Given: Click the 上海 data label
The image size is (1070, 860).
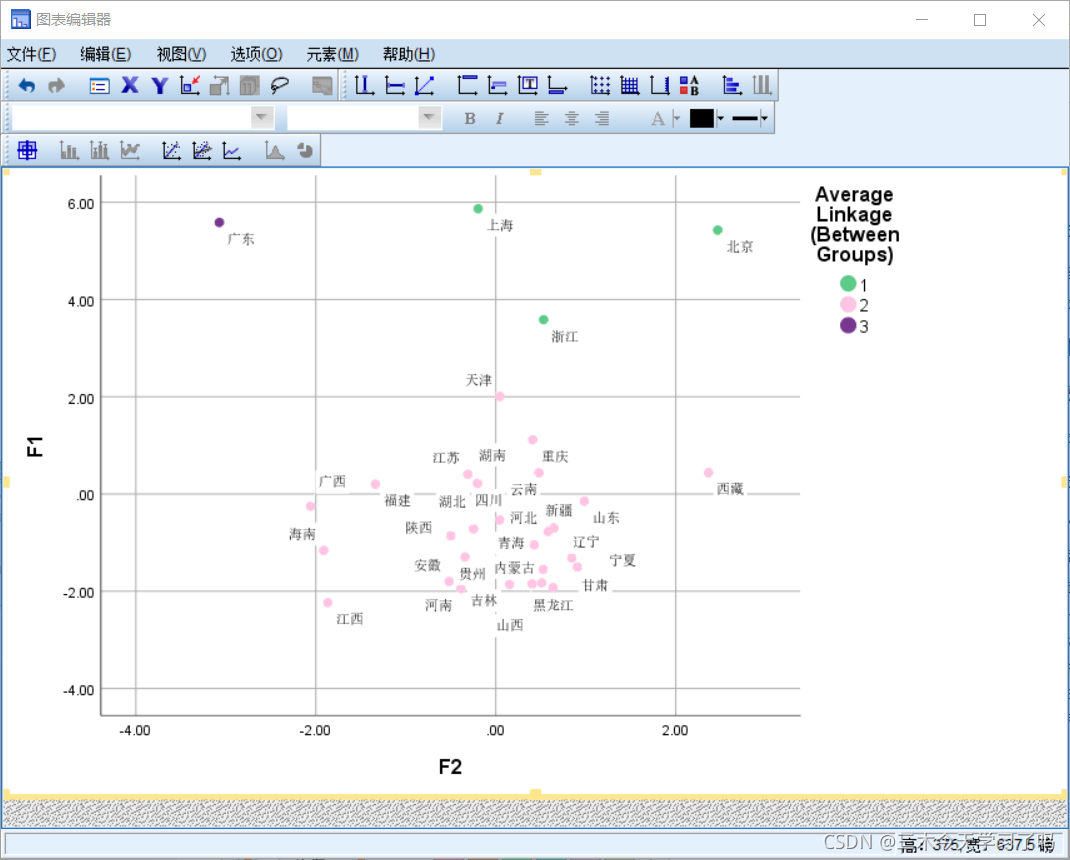Looking at the screenshot, I should point(500,225).
